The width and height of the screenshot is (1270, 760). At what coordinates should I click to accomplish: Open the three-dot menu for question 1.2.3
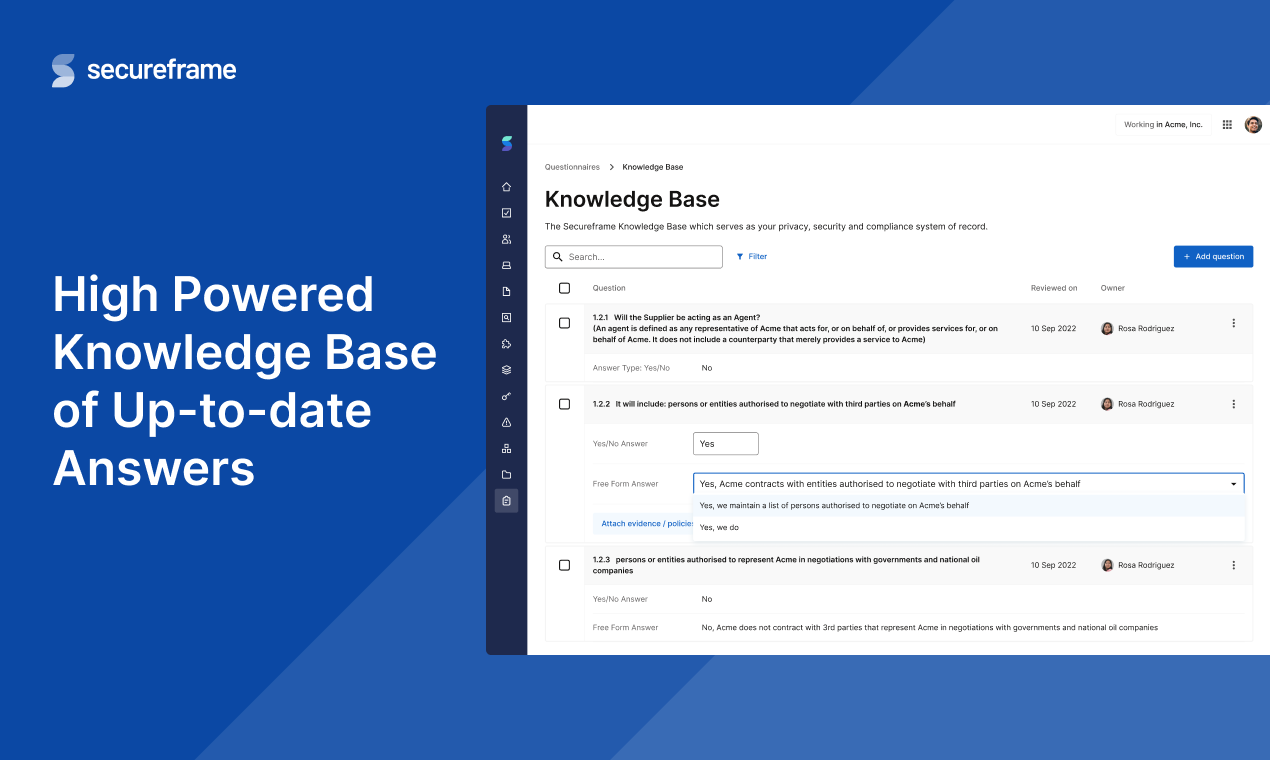pos(1233,565)
